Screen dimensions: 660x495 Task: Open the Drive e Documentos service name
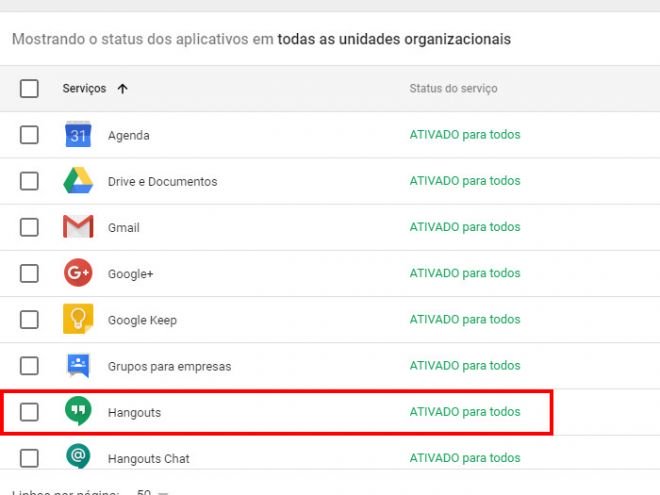(x=162, y=181)
